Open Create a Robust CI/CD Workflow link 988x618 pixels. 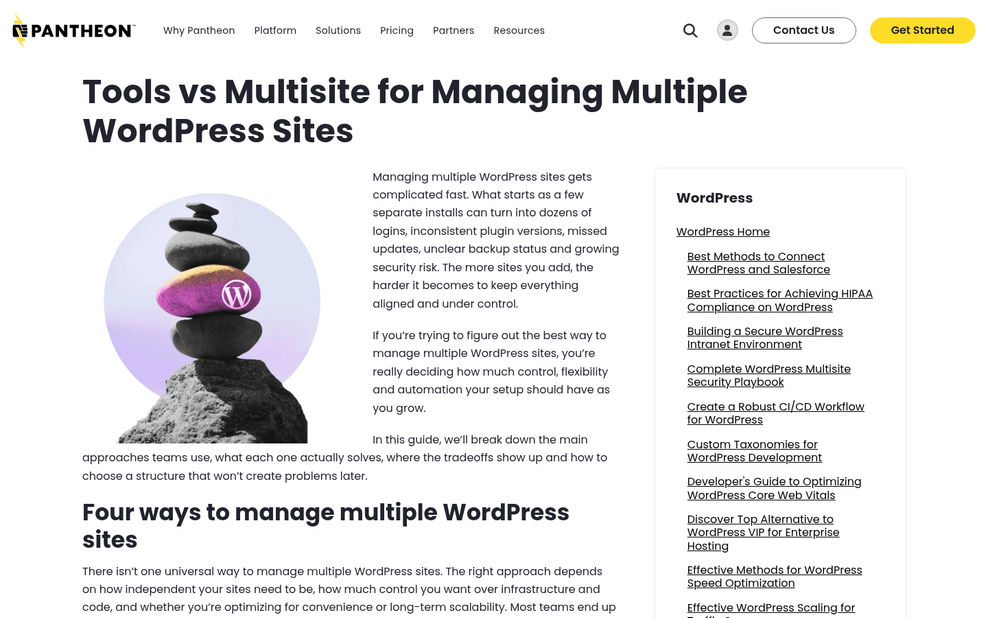coord(775,413)
